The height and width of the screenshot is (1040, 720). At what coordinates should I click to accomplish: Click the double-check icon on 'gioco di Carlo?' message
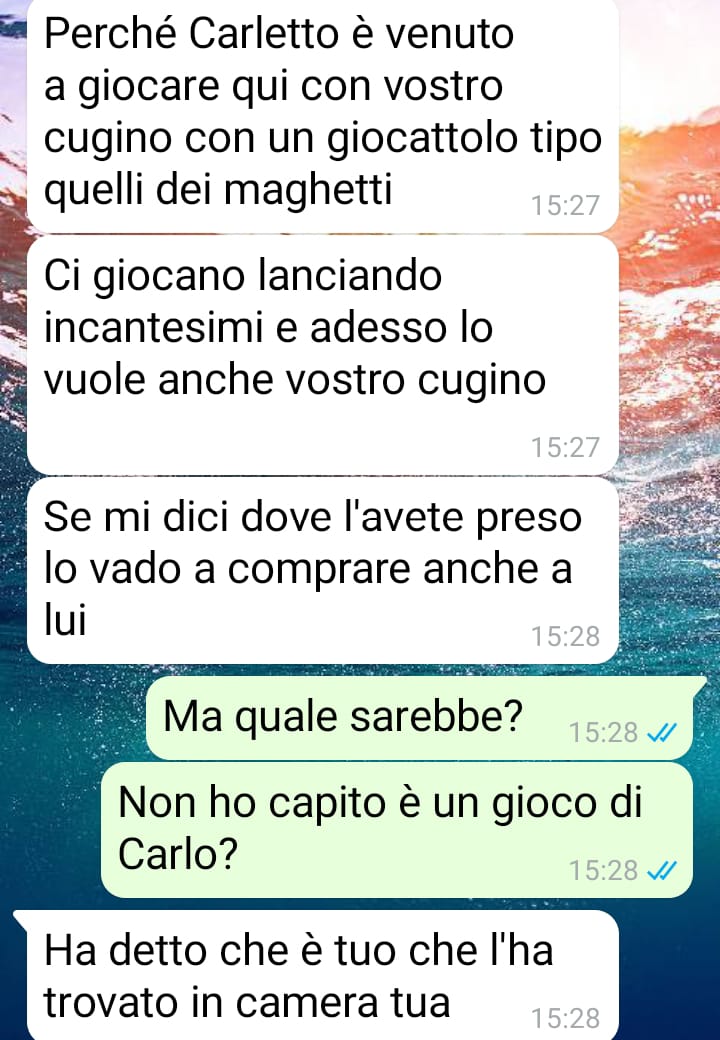pyautogui.click(x=662, y=870)
